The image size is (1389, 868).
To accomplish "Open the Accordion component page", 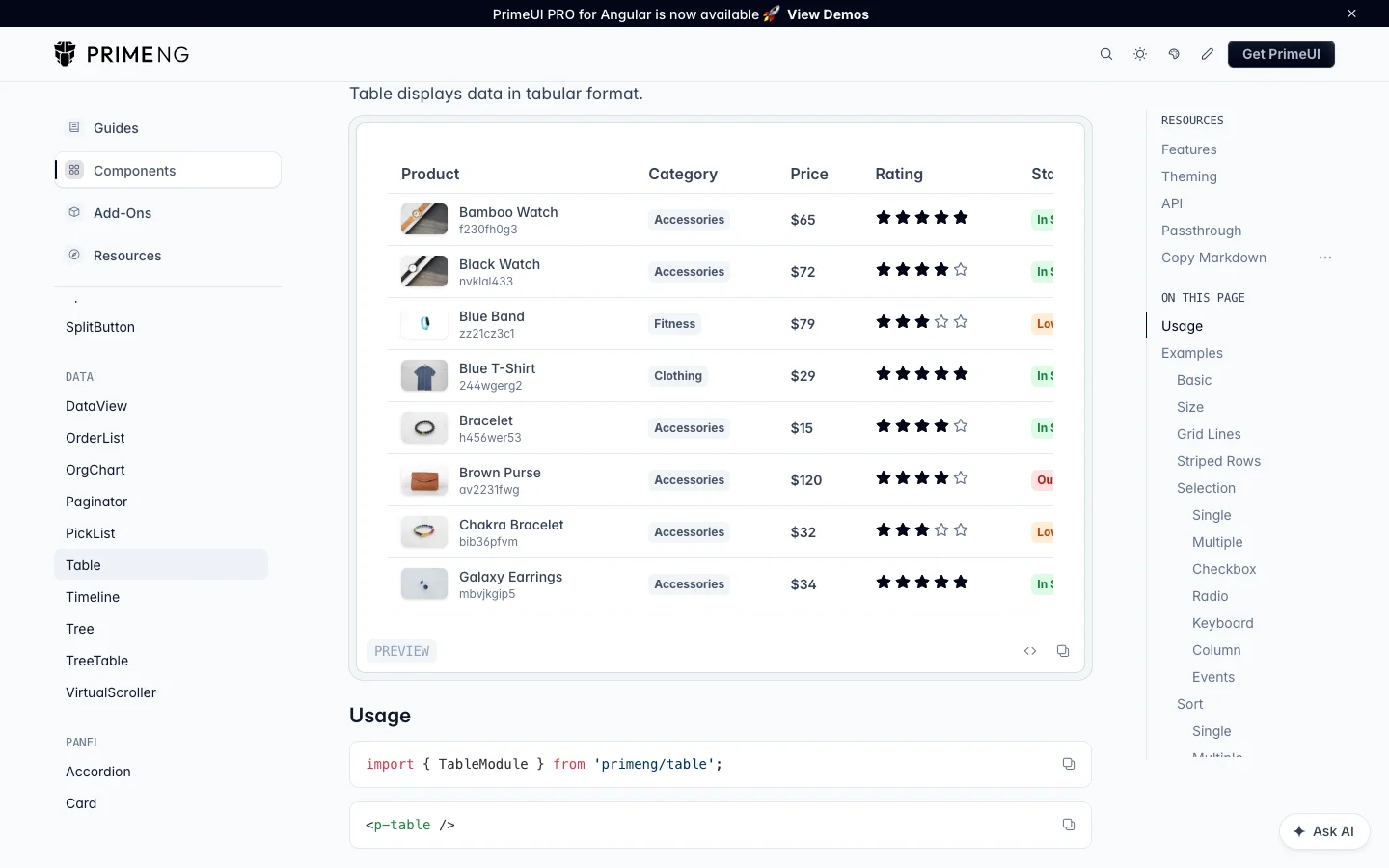I will (x=98, y=772).
